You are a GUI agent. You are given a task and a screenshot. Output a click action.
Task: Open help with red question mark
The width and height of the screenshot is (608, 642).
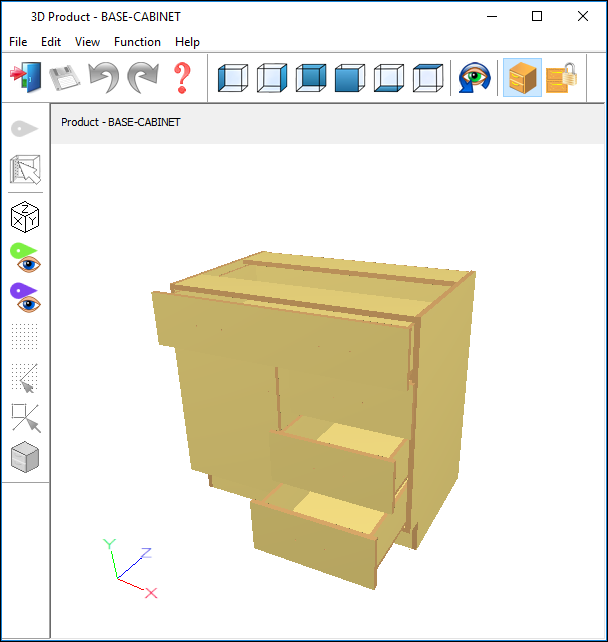tap(182, 78)
